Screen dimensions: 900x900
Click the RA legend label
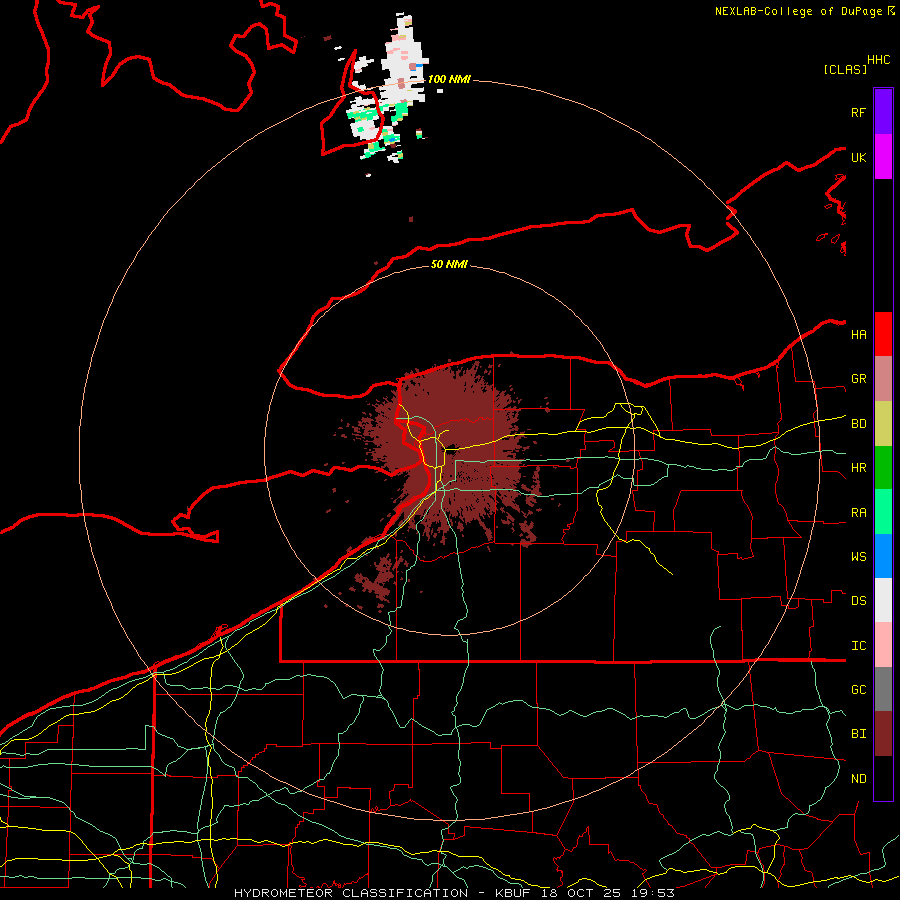tap(858, 513)
